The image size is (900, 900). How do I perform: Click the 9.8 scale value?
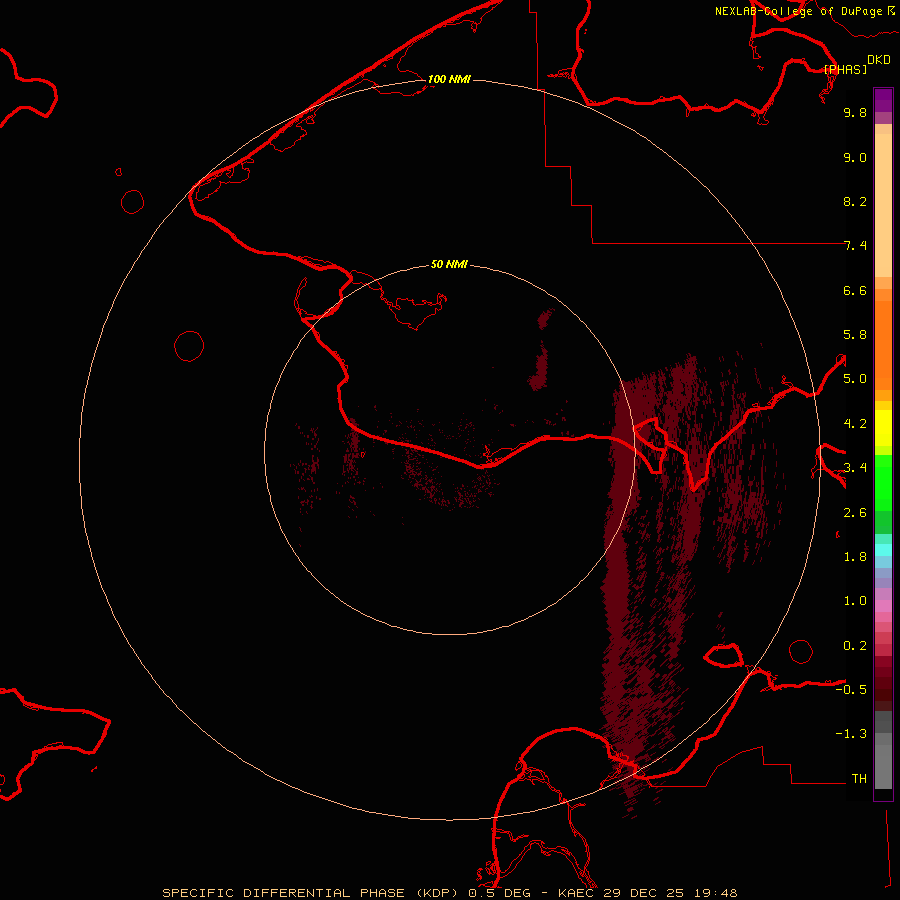coord(855,112)
